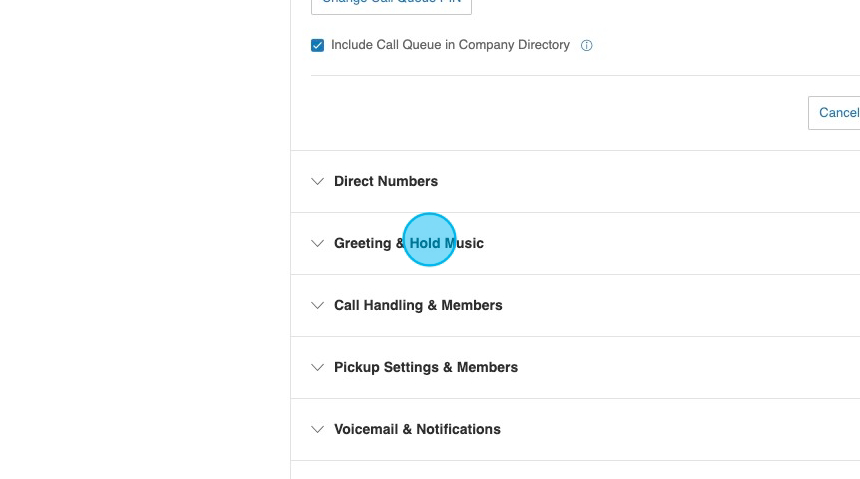Open the info icon next to Company Directory

click(587, 46)
